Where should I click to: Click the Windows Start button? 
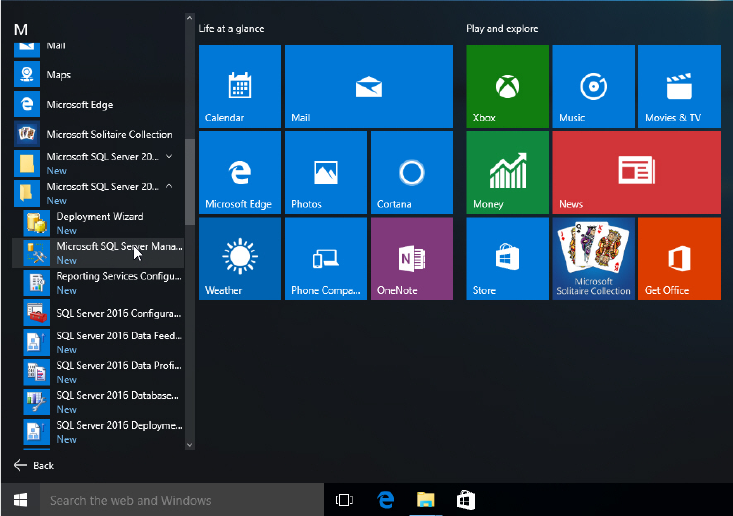(x=20, y=500)
